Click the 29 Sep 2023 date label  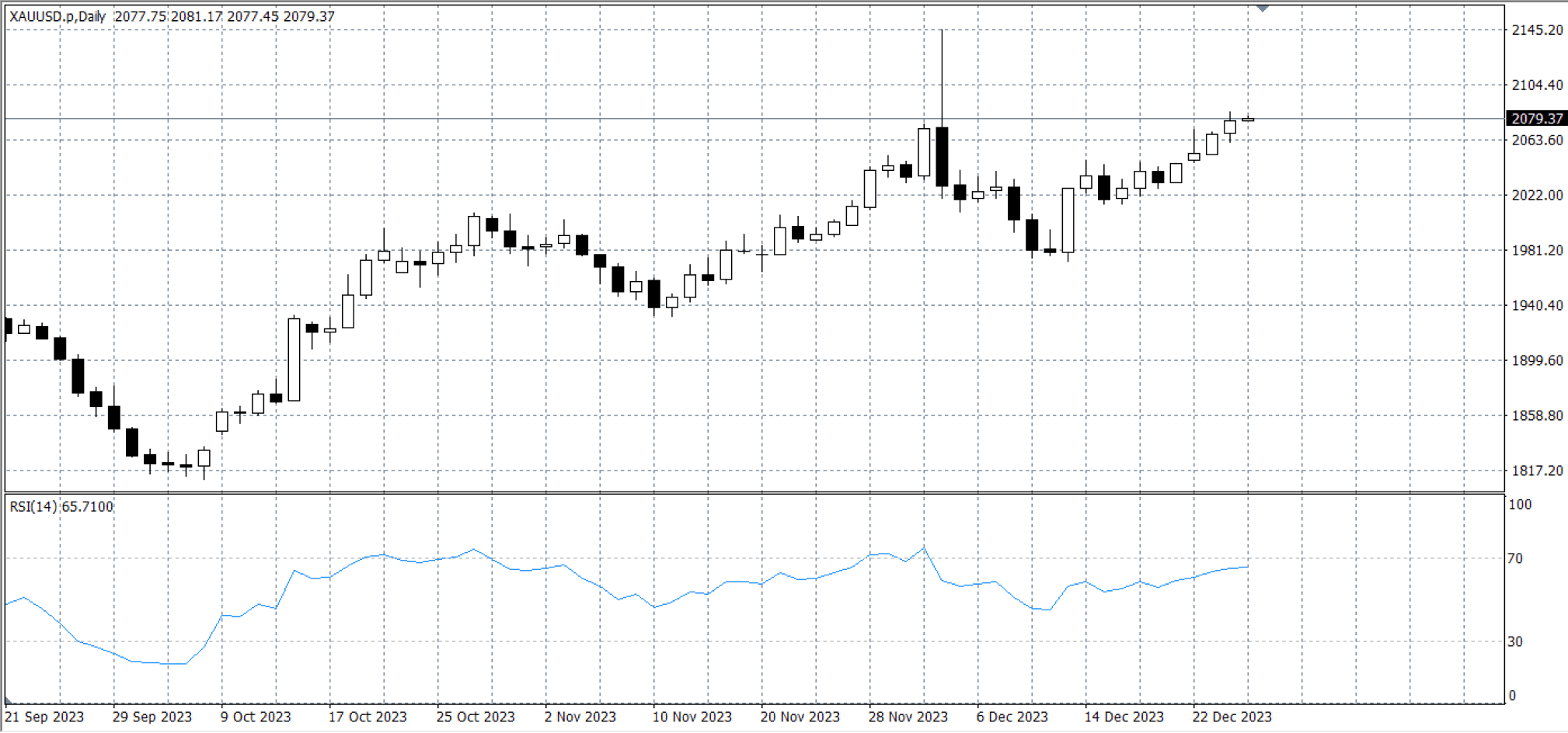click(x=152, y=717)
